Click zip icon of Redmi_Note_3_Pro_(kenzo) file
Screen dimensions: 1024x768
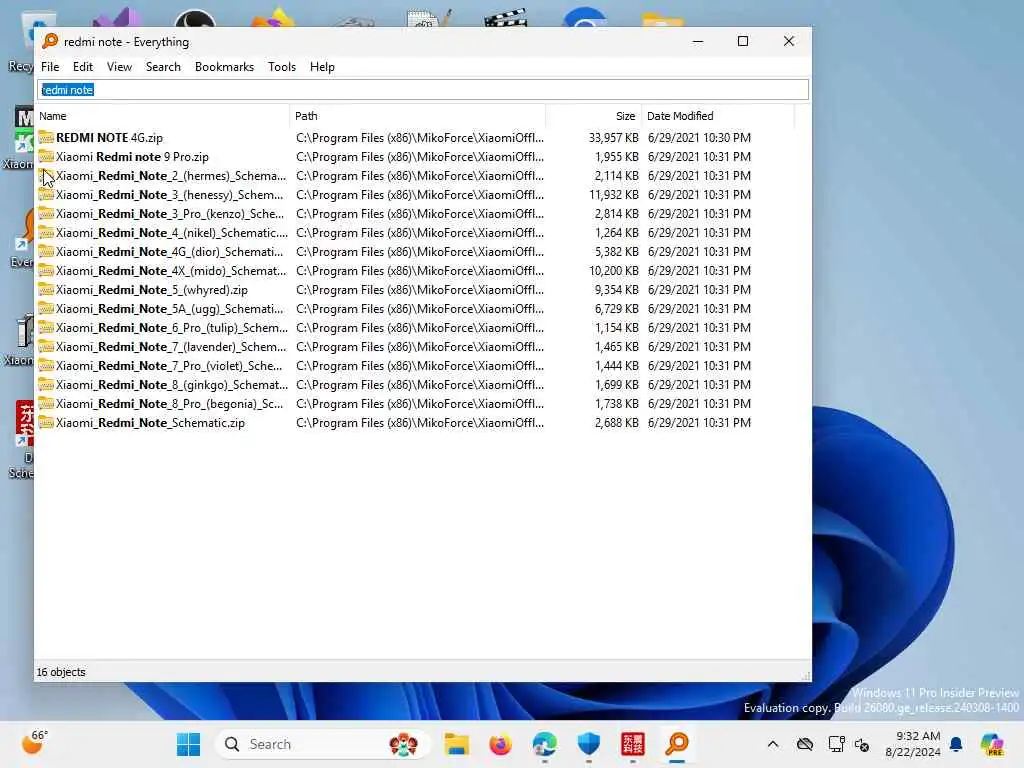pyautogui.click(x=46, y=214)
